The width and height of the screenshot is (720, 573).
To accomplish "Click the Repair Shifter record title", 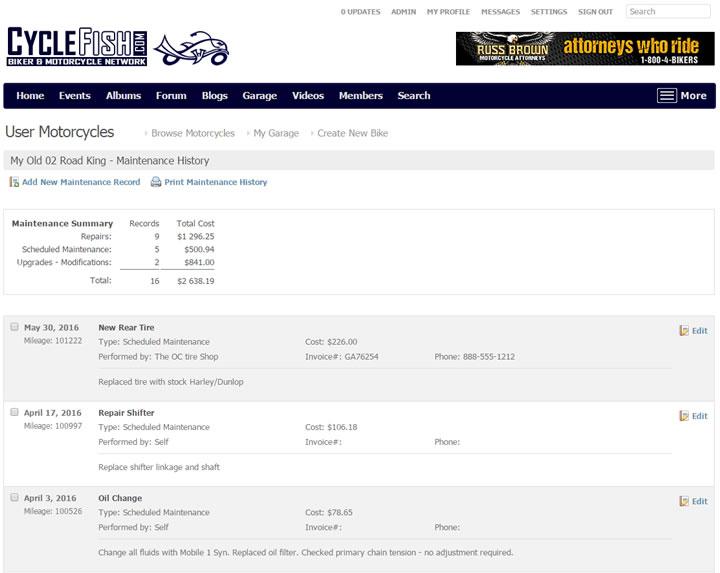I will [x=126, y=413].
